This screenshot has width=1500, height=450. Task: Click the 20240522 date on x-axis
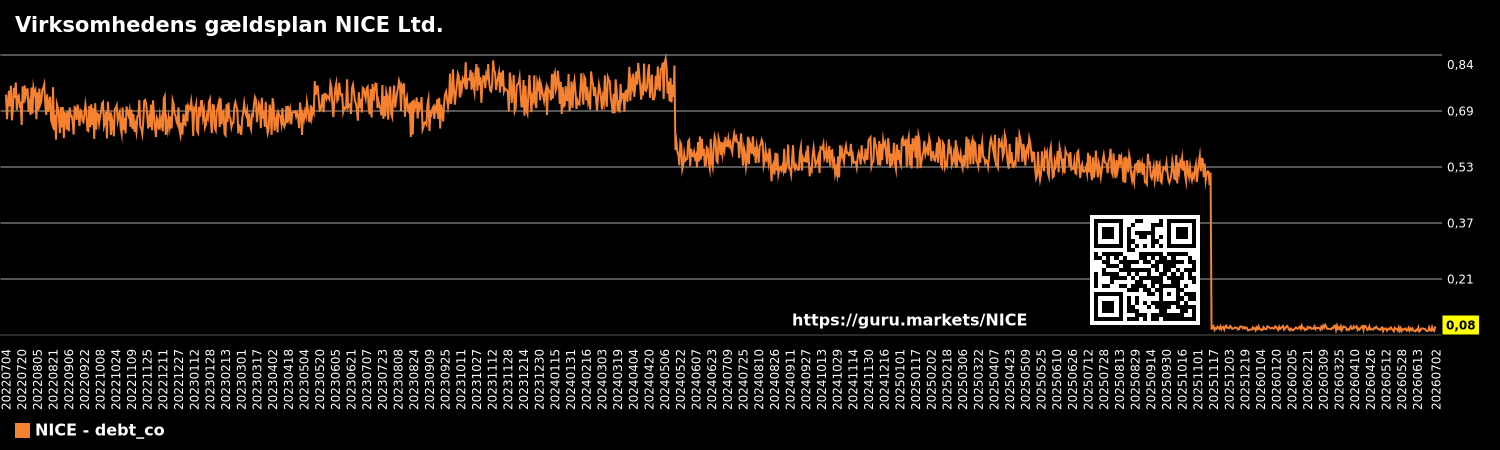(681, 378)
